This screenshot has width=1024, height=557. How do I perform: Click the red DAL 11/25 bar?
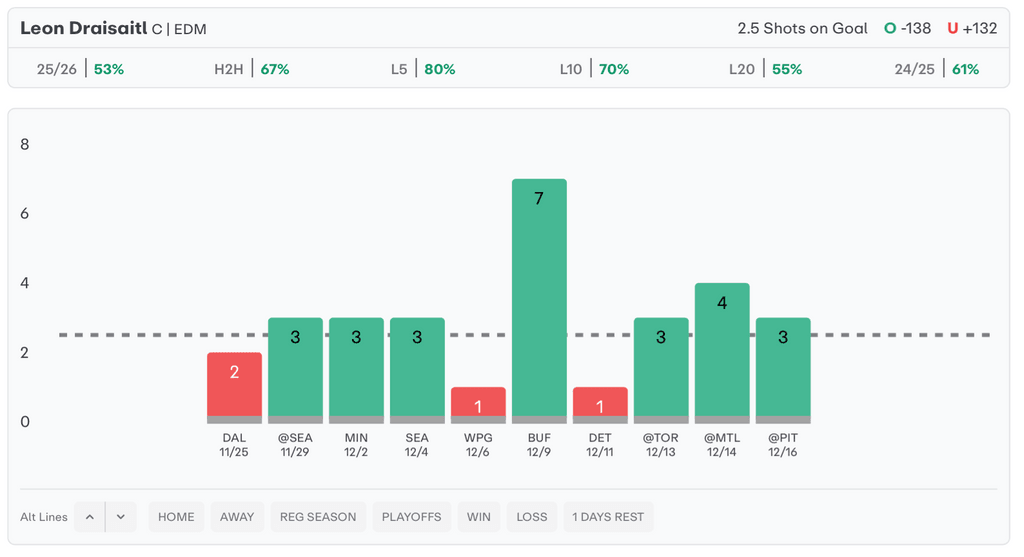[234, 387]
